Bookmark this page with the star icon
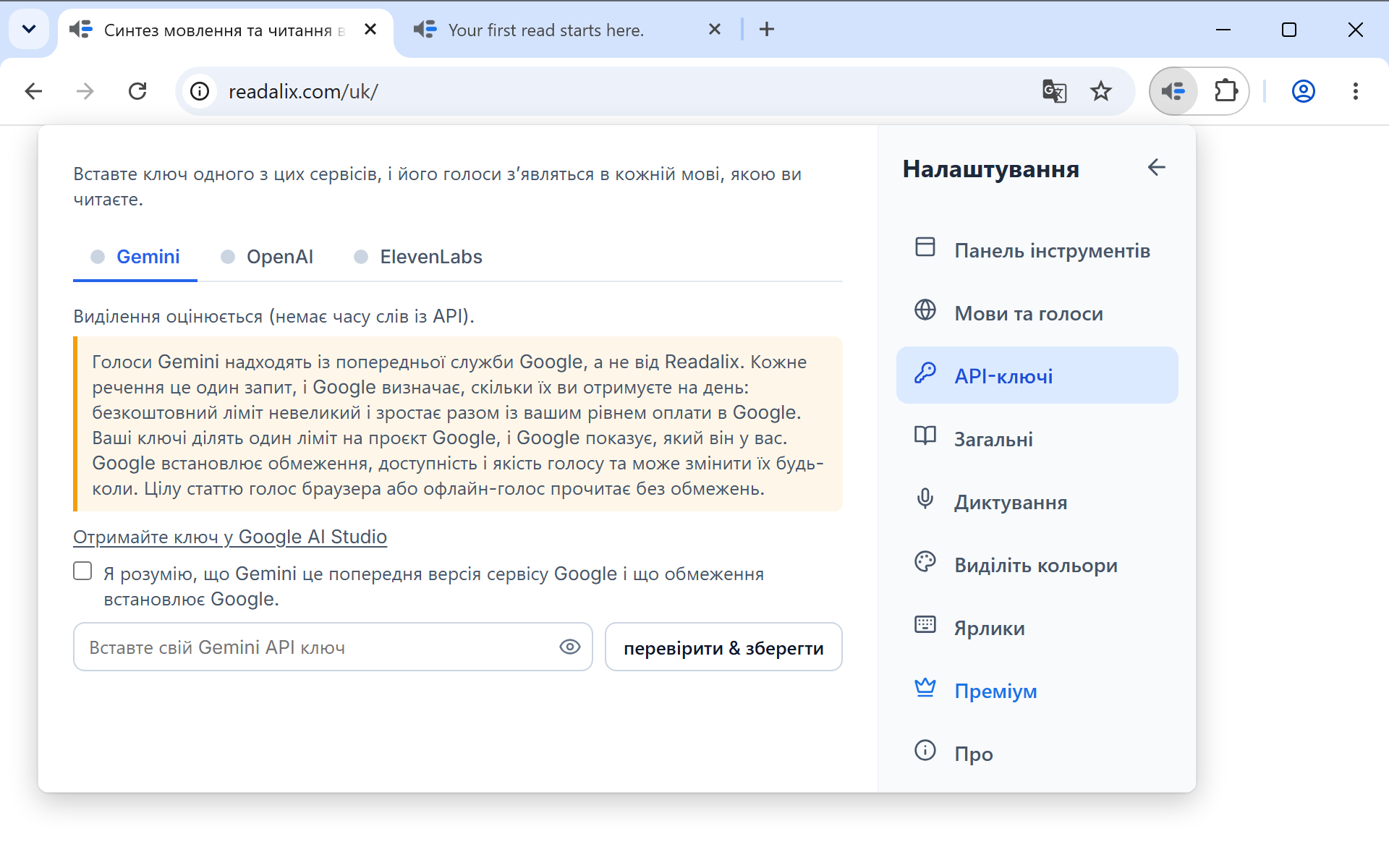 tap(1101, 91)
